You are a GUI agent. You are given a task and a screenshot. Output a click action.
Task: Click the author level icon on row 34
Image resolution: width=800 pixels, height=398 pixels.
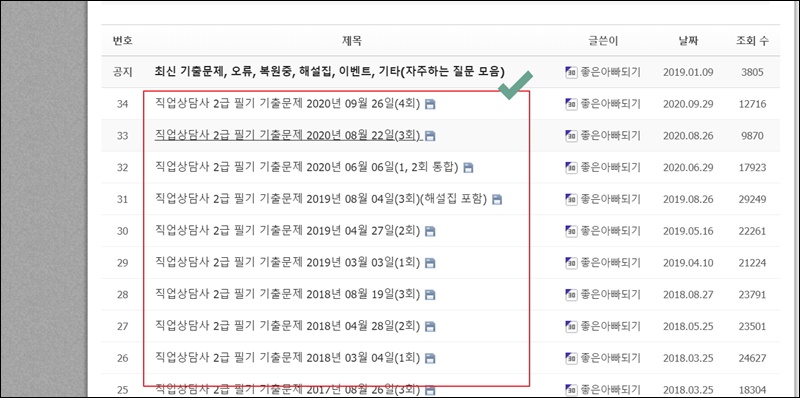pyautogui.click(x=571, y=104)
